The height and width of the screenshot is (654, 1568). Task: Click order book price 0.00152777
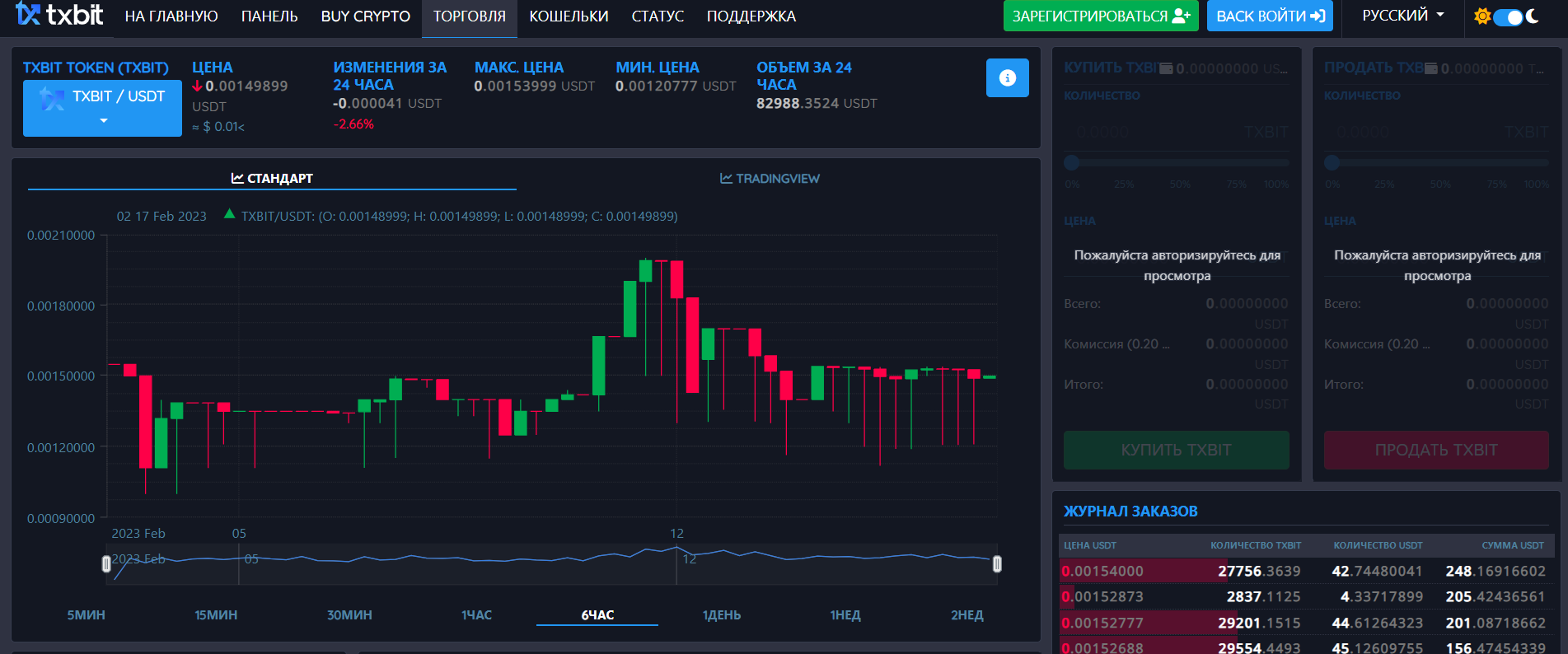point(1102,623)
